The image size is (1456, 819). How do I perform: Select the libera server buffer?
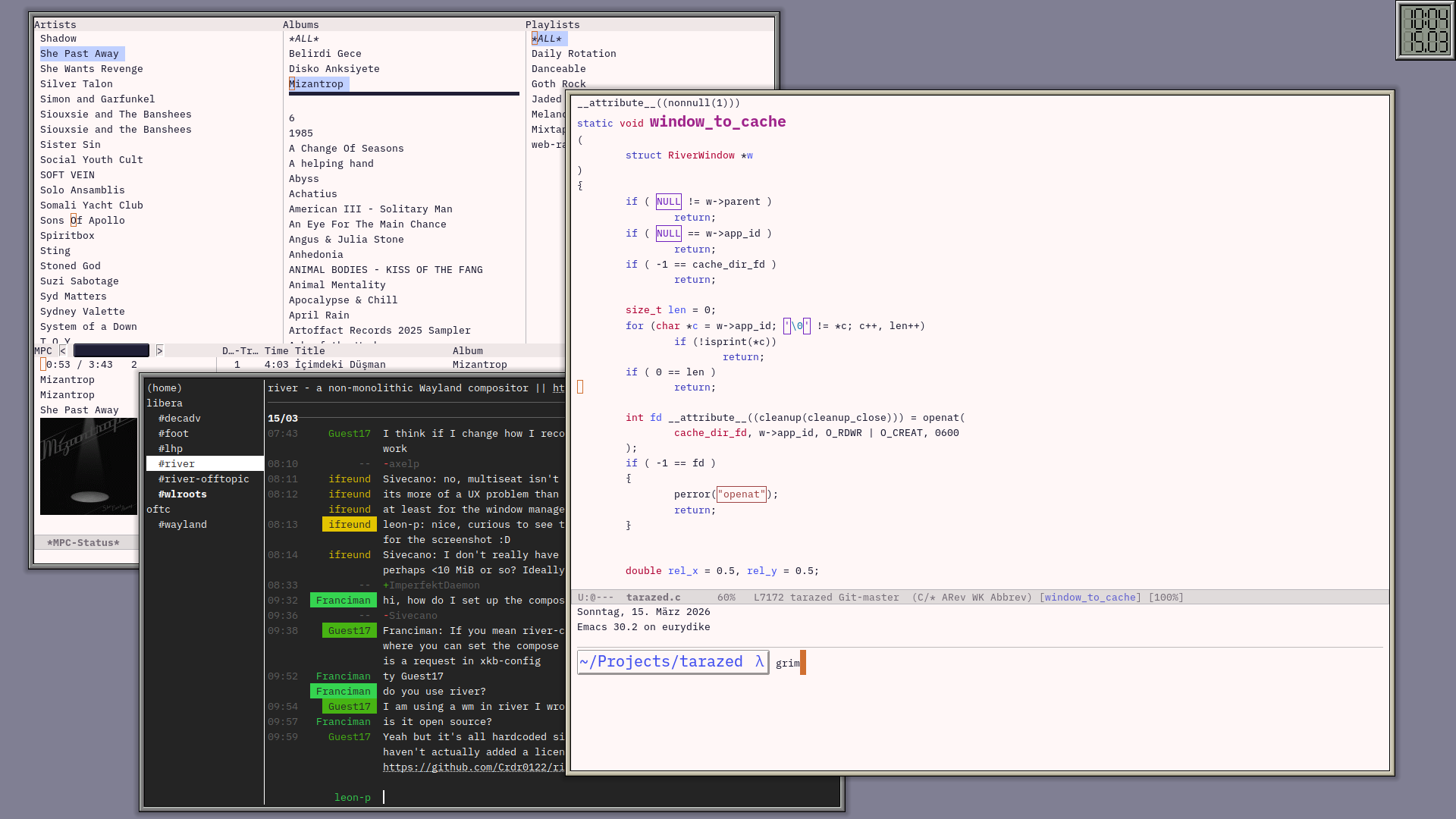click(x=165, y=403)
